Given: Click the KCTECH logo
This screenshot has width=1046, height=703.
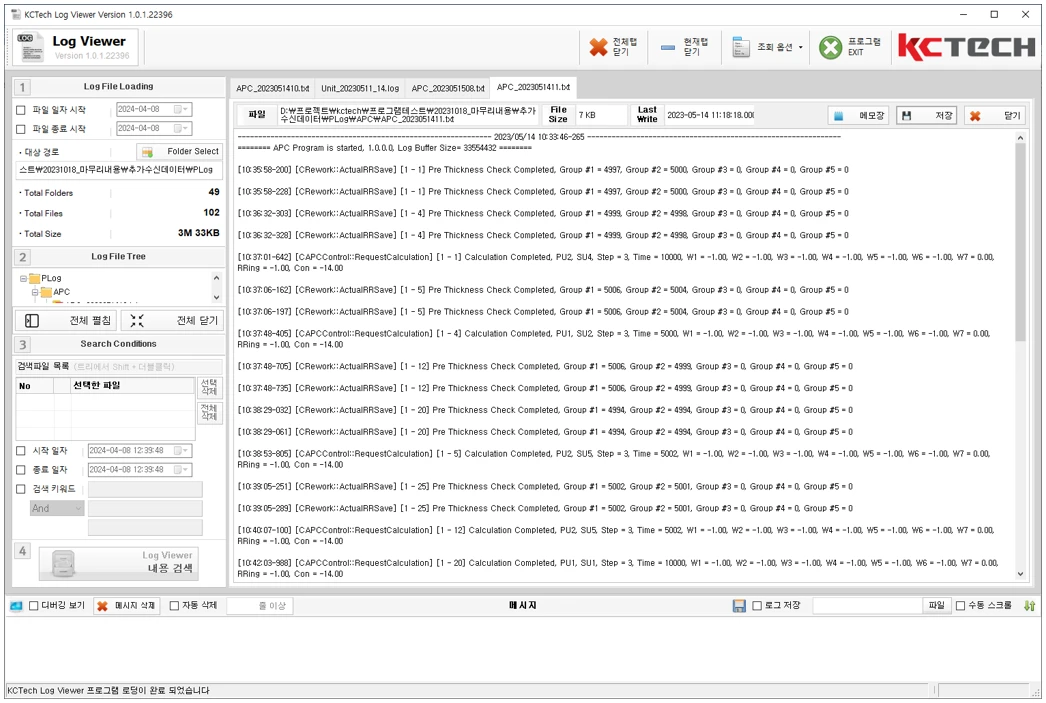Looking at the screenshot, I should click(967, 47).
